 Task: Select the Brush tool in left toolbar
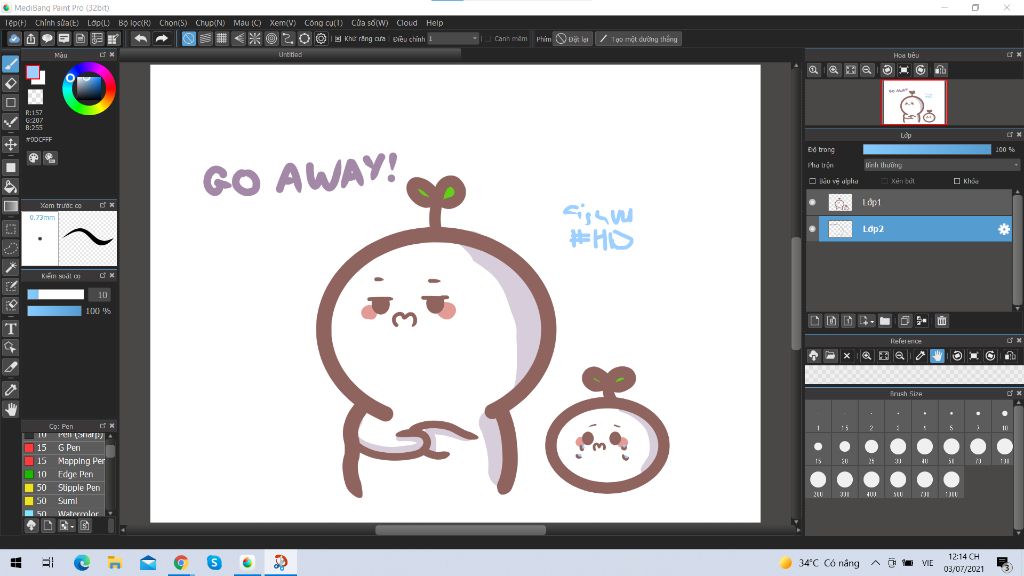coord(10,64)
